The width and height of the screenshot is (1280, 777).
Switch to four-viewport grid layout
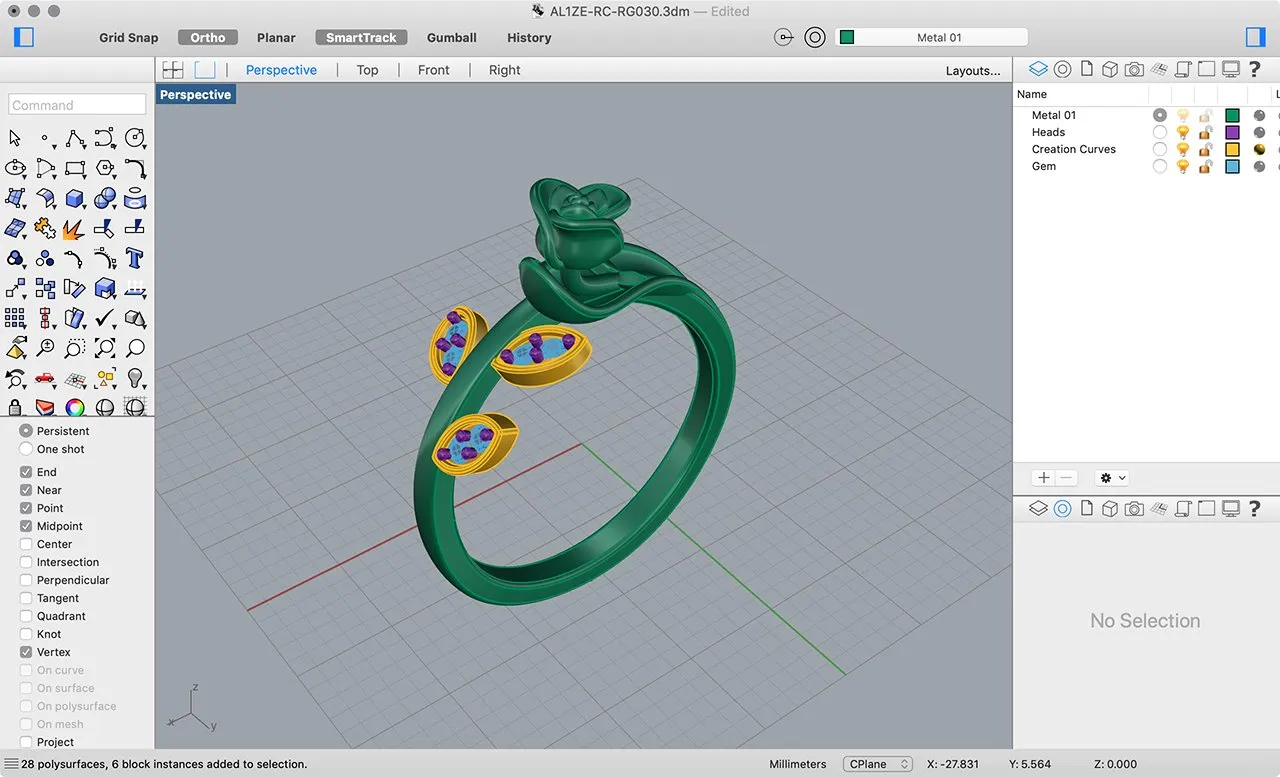coord(173,70)
